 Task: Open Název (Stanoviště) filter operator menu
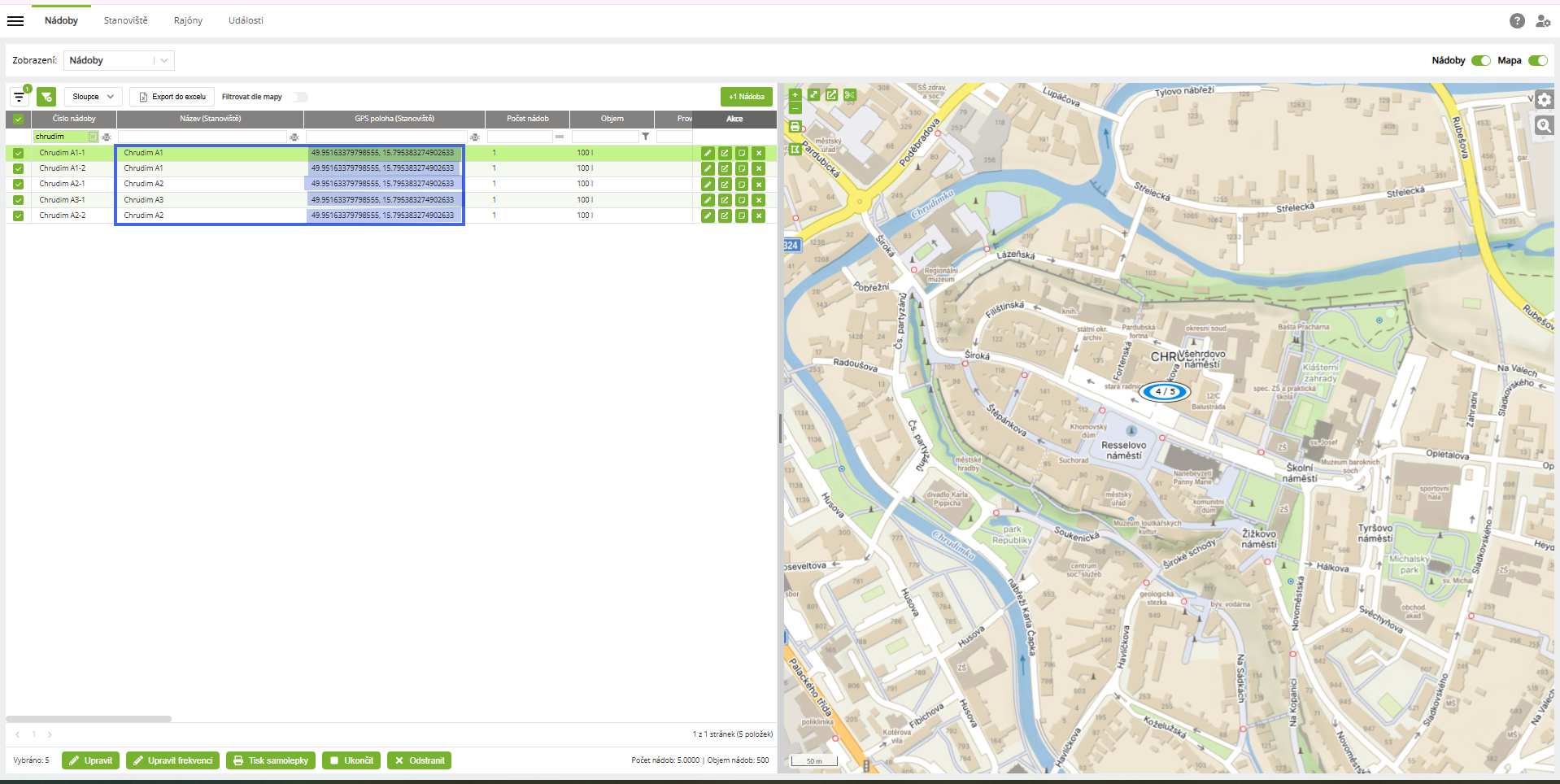click(294, 137)
